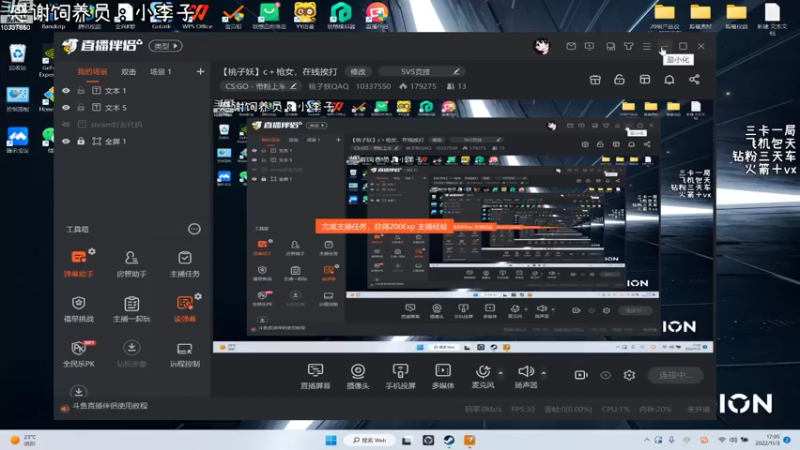Expand the 扬声器 arrow options
Viewport: 800px width, 450px height.
pos(543,373)
